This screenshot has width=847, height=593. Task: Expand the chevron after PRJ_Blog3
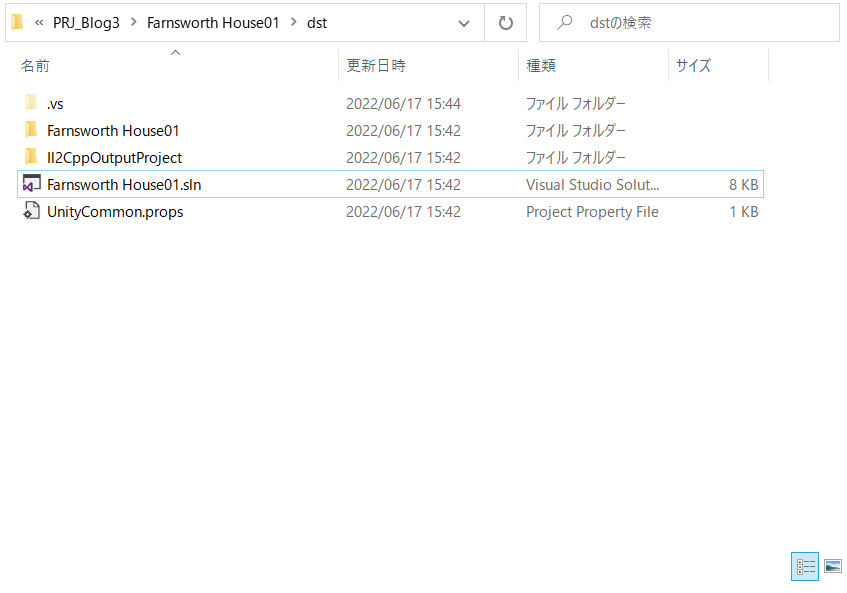coord(133,22)
